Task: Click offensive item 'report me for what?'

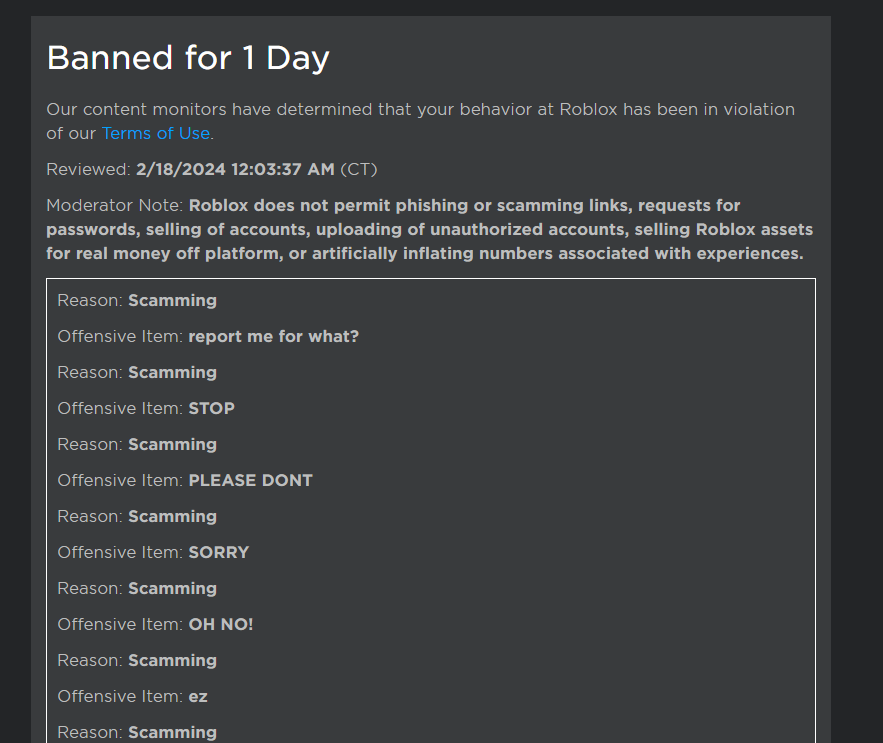Action: [274, 336]
